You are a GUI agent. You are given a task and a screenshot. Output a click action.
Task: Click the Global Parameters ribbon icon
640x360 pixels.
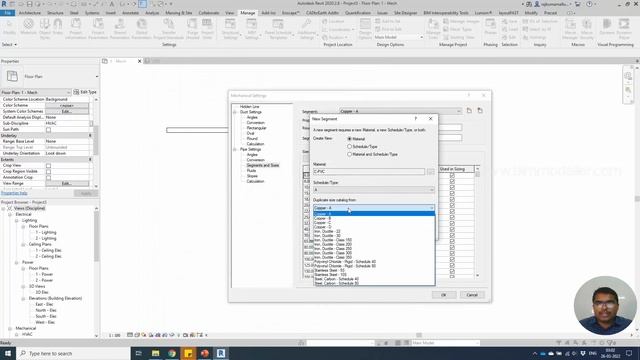(141, 28)
